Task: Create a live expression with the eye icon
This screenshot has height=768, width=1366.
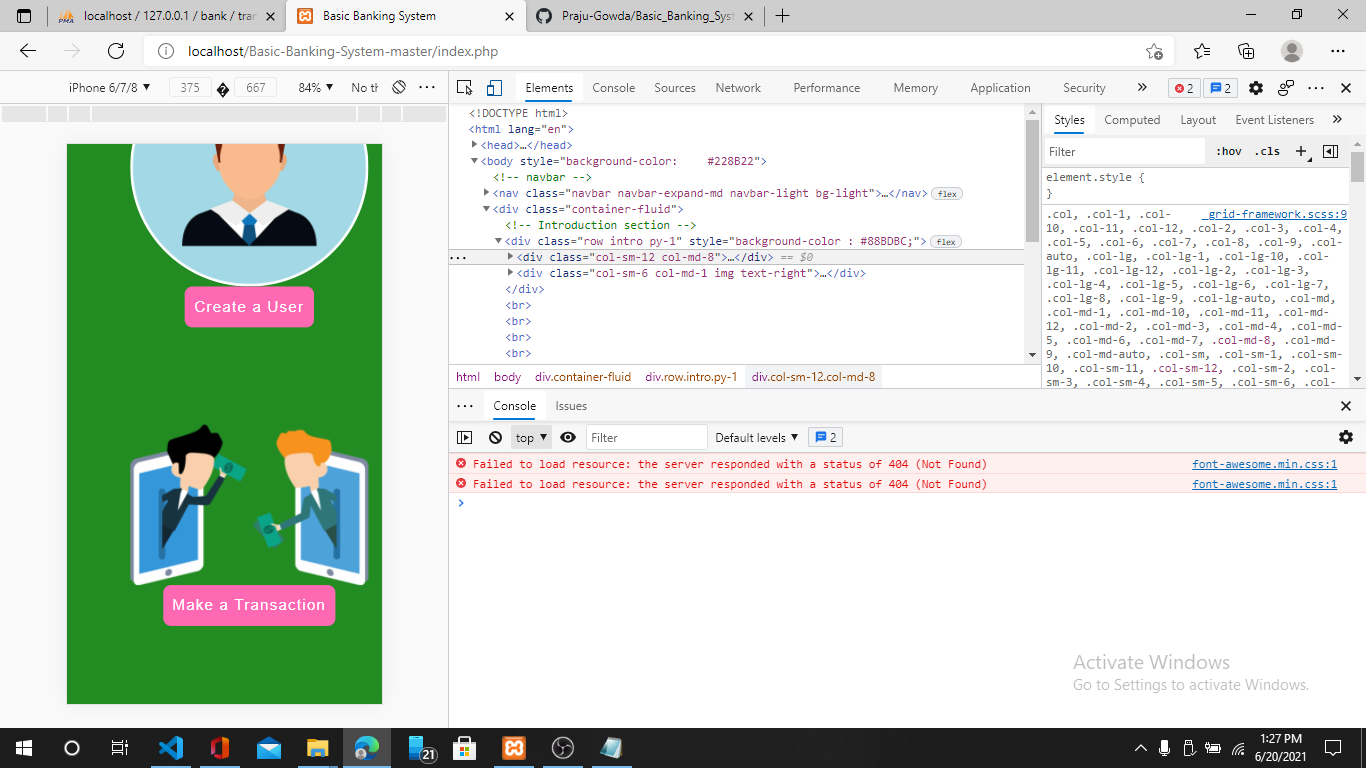Action: (x=567, y=437)
